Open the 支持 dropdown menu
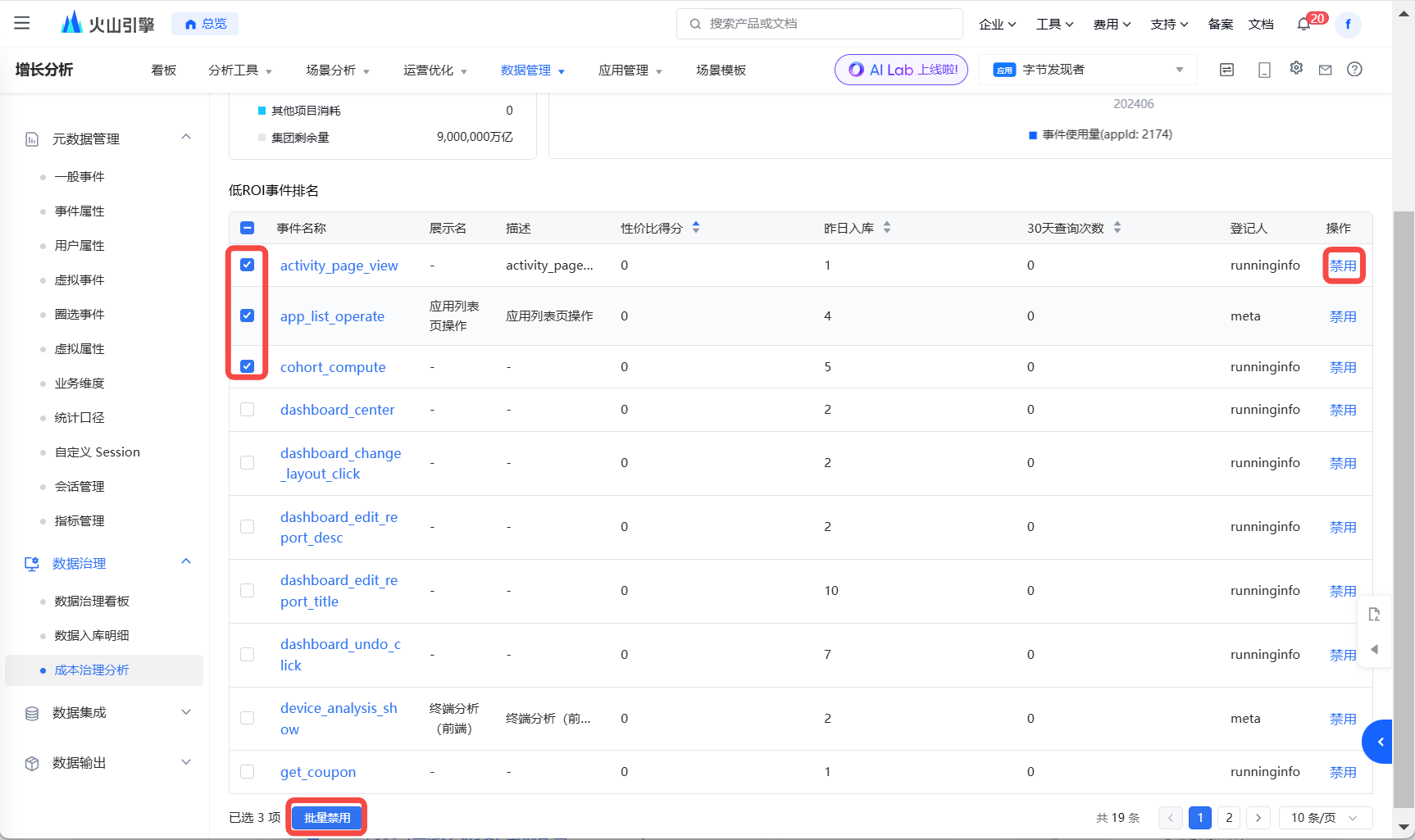 (1169, 24)
